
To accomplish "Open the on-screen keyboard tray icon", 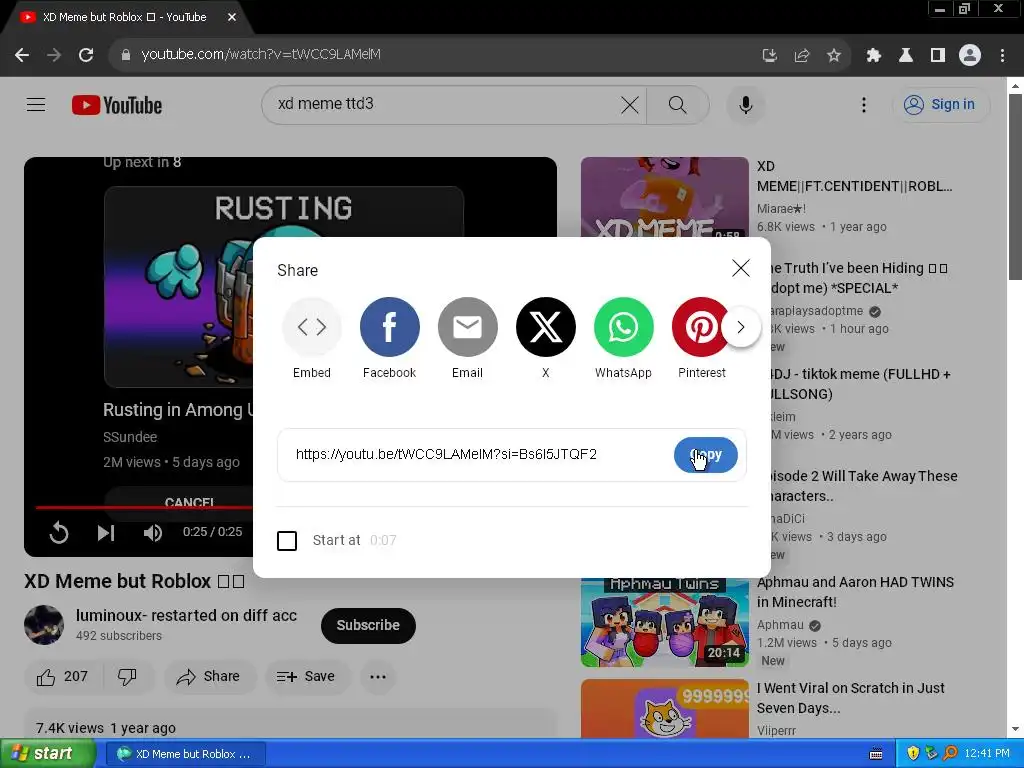I will 876,754.
